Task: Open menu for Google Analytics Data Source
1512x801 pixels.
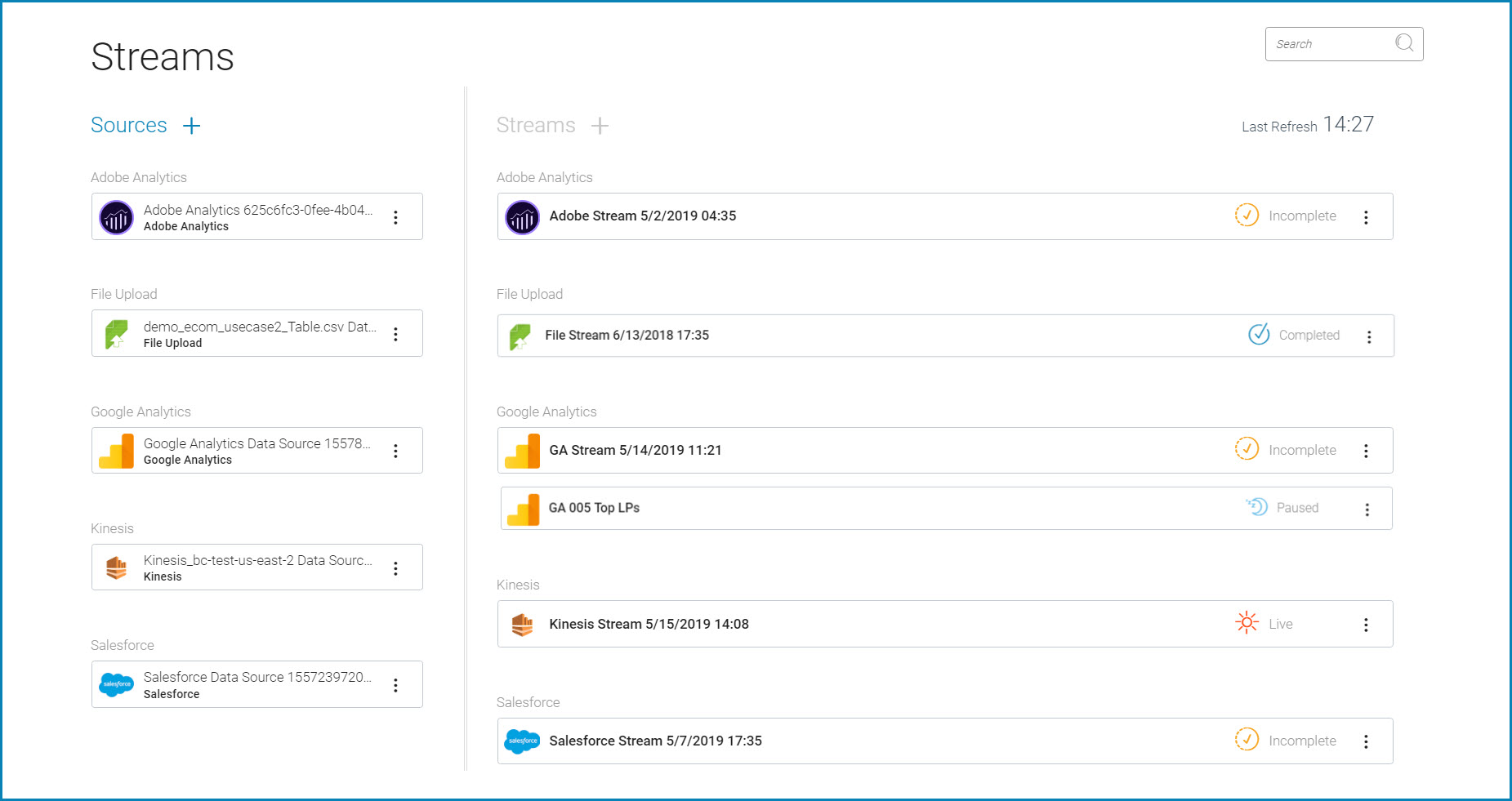Action: [395, 451]
